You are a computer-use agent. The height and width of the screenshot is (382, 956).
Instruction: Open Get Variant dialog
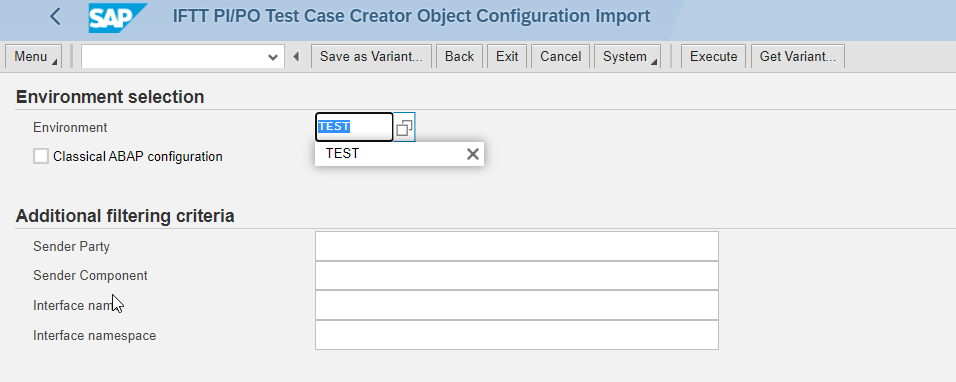pyautogui.click(x=798, y=57)
